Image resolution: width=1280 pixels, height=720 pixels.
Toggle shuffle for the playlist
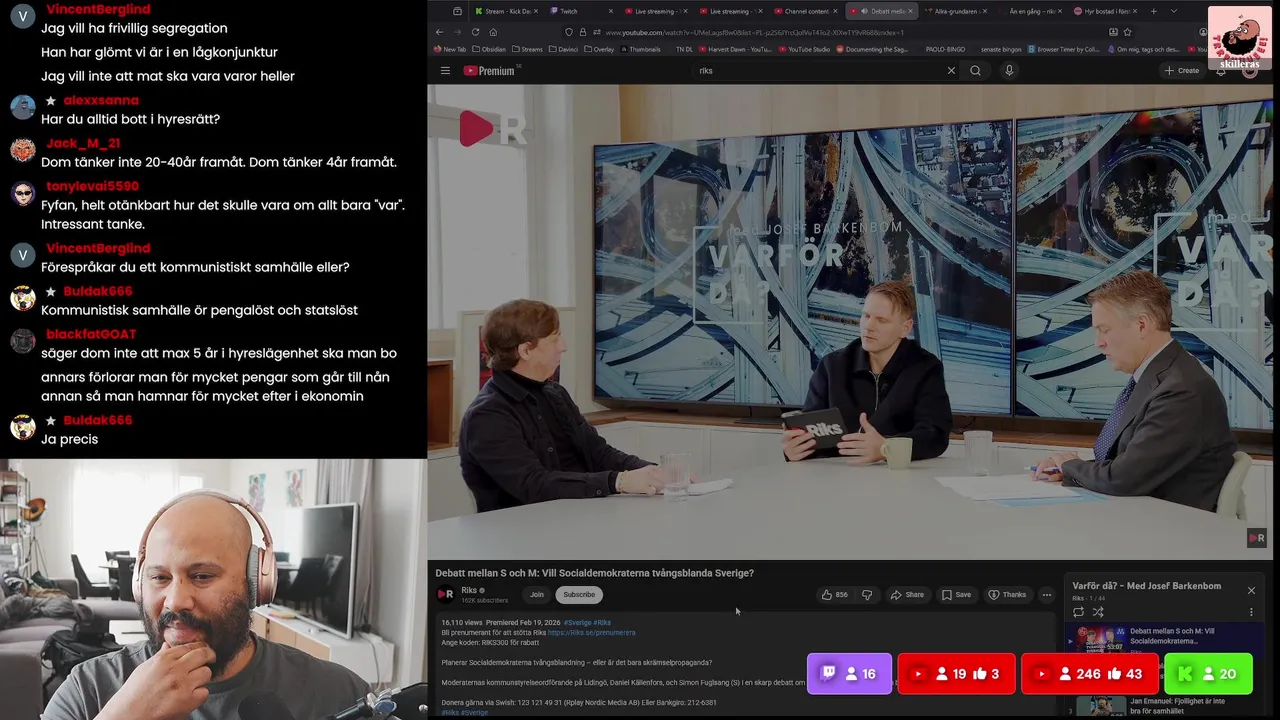coord(1098,612)
